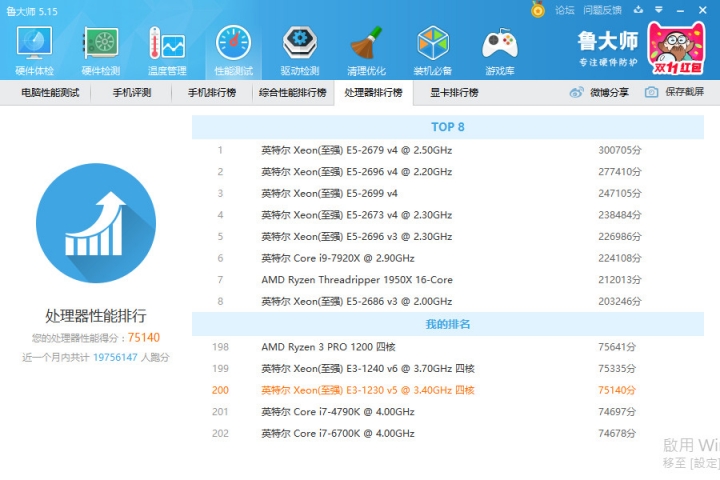Select Xeon E5-2679 v4 @ 2.50GHz row
The width and height of the screenshot is (720, 480).
pyautogui.click(x=448, y=150)
